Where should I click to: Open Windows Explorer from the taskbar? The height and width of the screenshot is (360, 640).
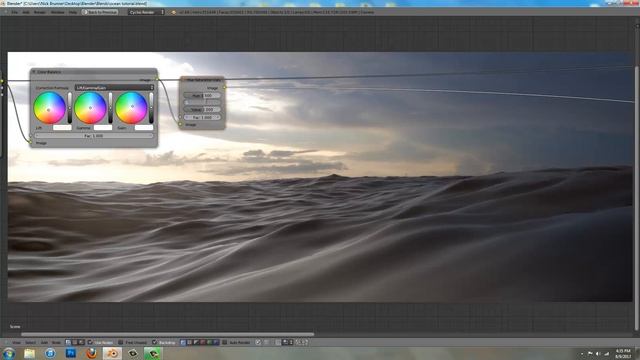click(29, 353)
